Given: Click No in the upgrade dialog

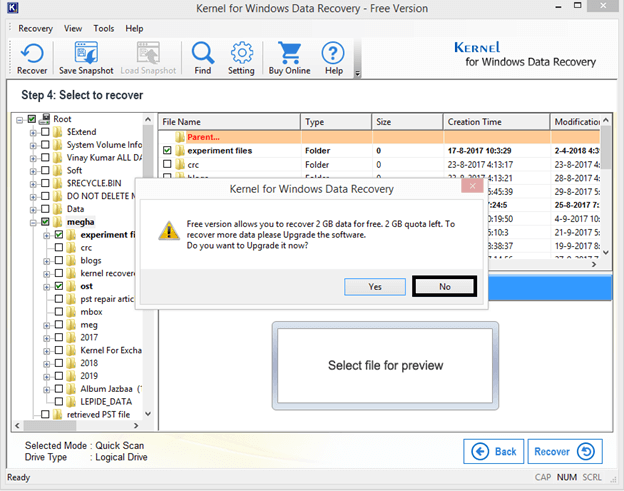Looking at the screenshot, I should pyautogui.click(x=445, y=286).
